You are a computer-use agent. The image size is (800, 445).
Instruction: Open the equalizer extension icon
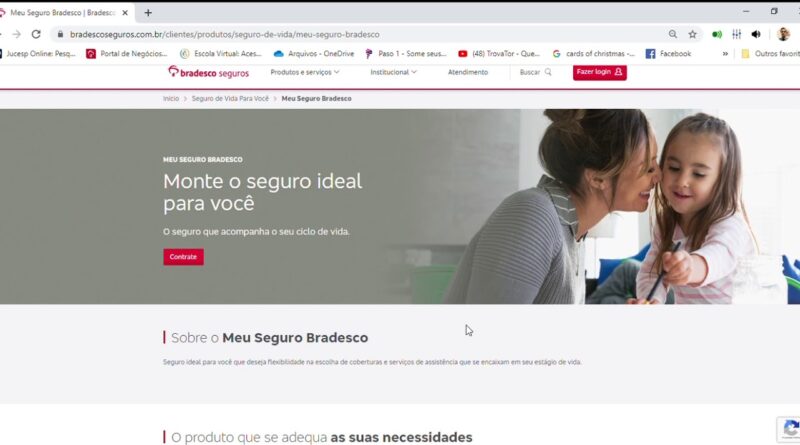pos(736,34)
